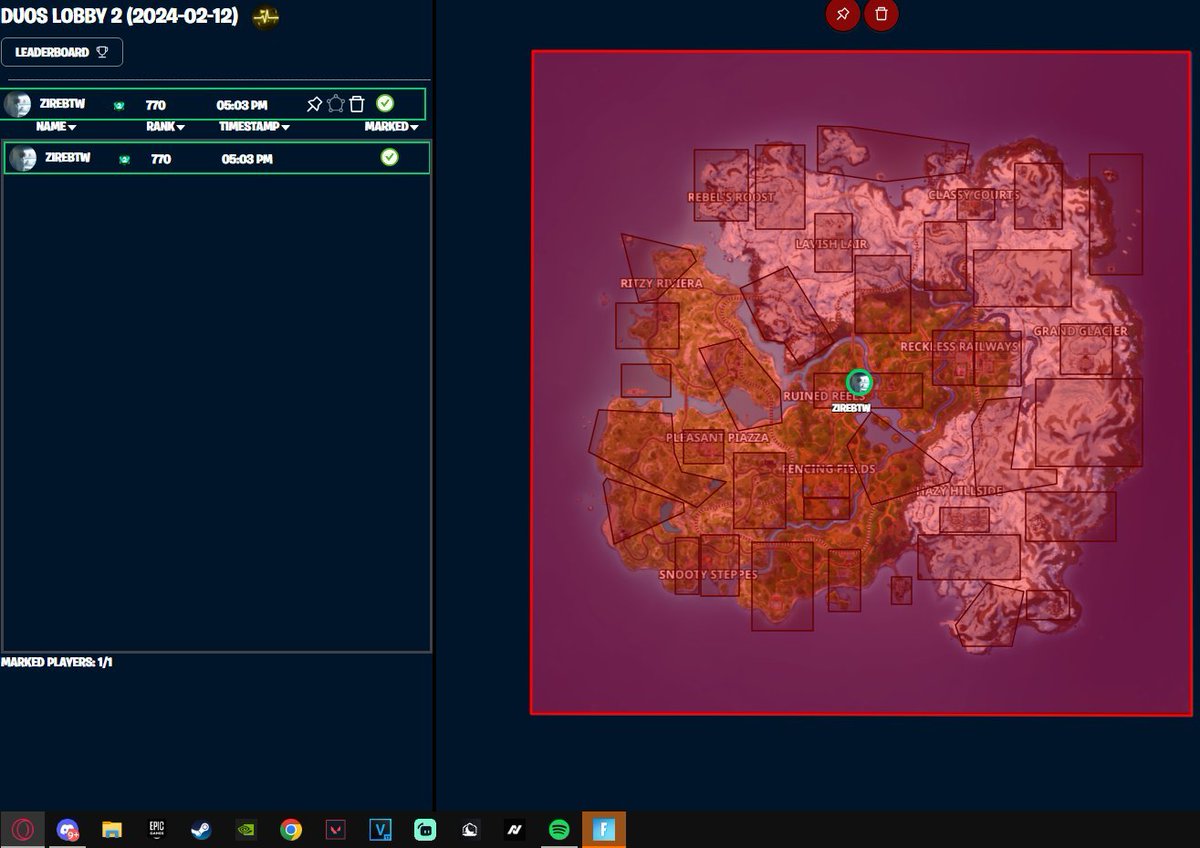Open NVIDIA app from the taskbar
The height and width of the screenshot is (848, 1200).
coord(246,830)
